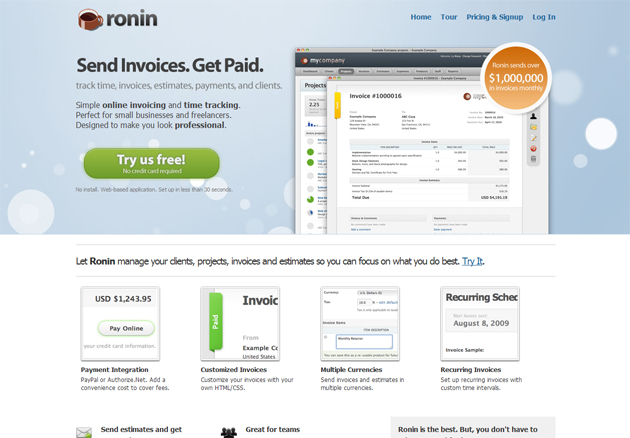Screen dimensions: 630x438
Task: Go to Pricing & Signup page
Action: coord(495,17)
